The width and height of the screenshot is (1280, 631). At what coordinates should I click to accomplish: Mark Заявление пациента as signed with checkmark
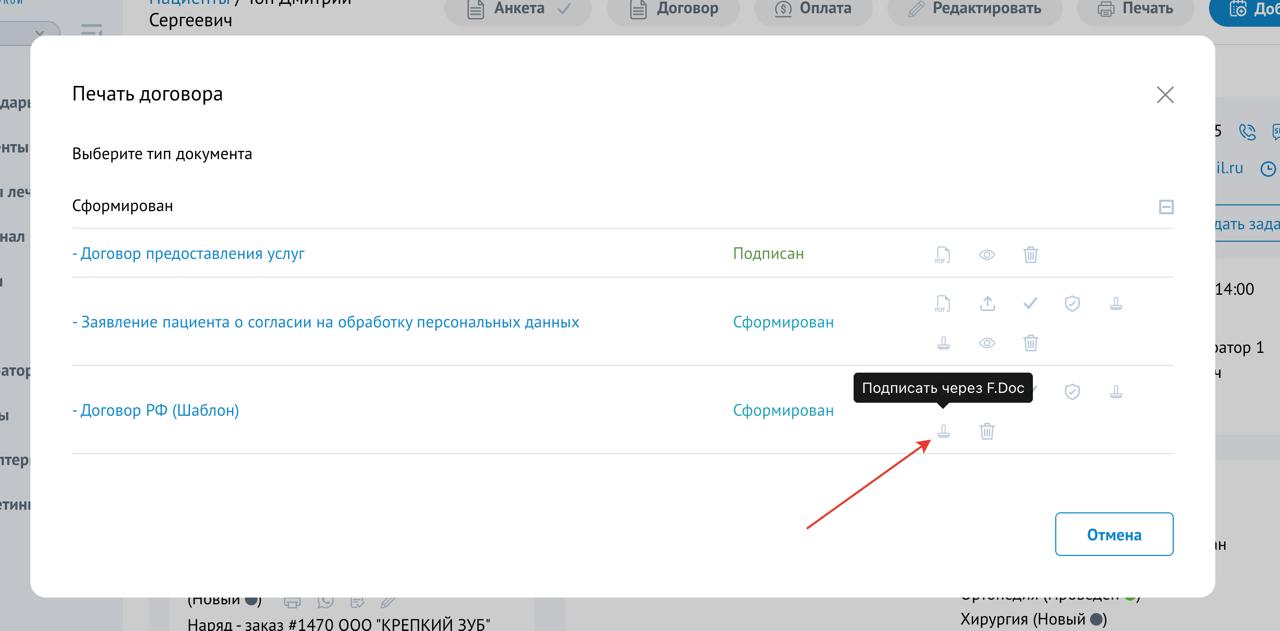[x=1031, y=303]
